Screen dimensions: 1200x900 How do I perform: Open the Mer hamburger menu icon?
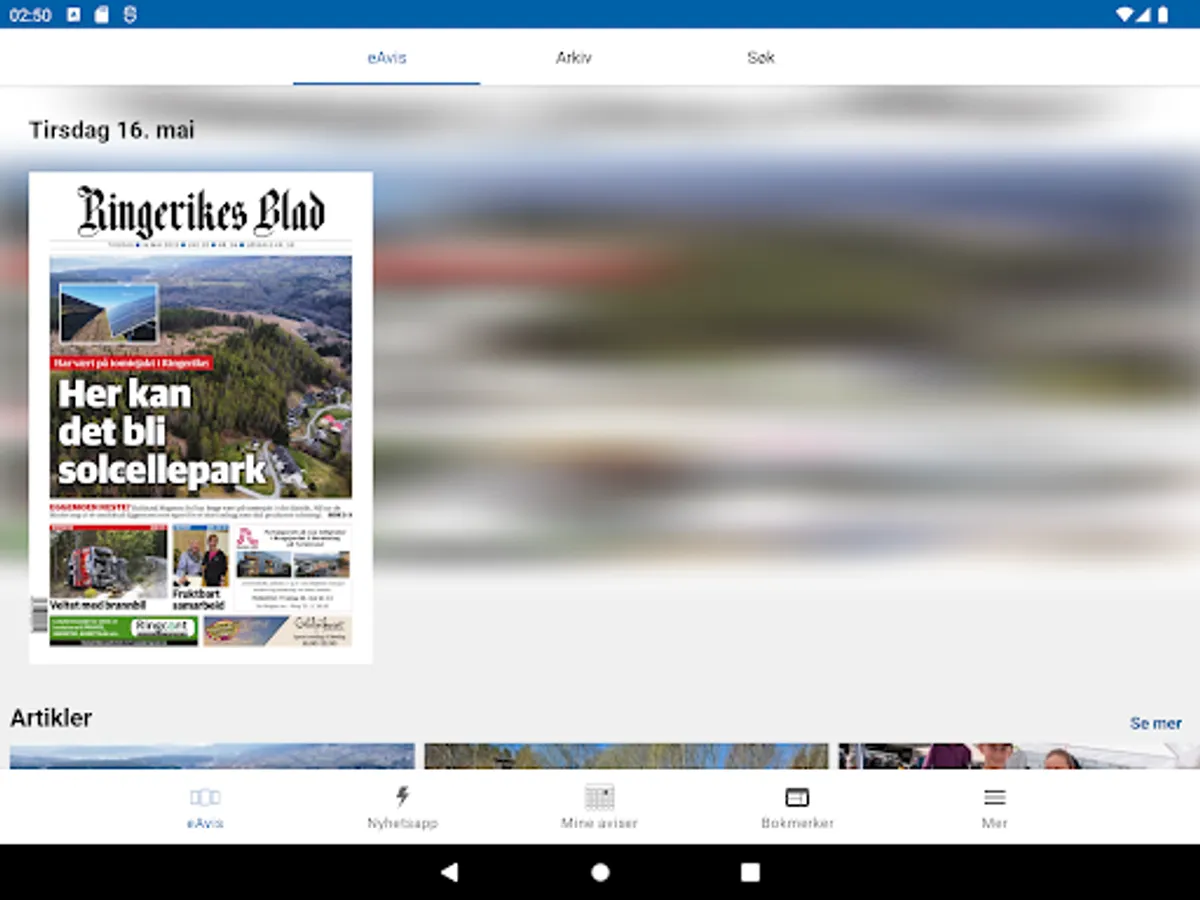coord(994,797)
